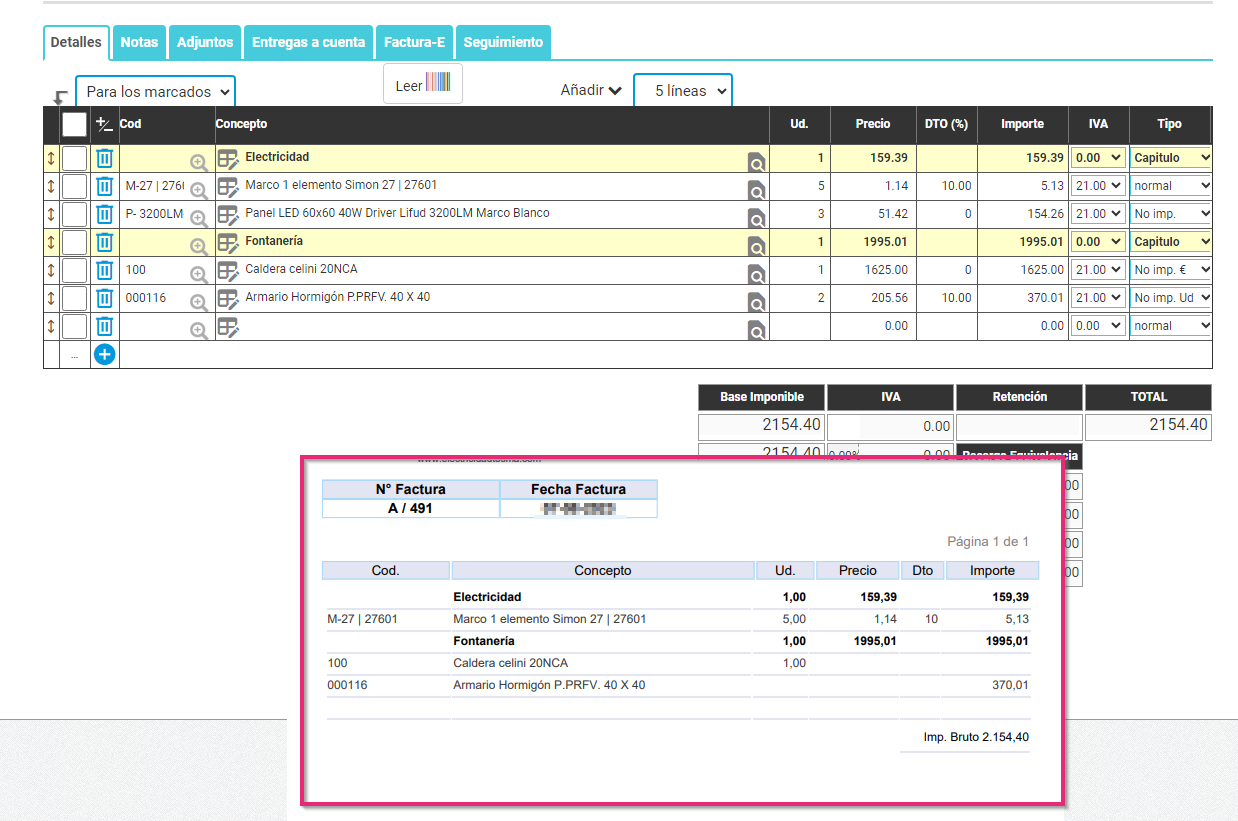Check the select-all checkbox in the header
1238x821 pixels.
pos(74,122)
